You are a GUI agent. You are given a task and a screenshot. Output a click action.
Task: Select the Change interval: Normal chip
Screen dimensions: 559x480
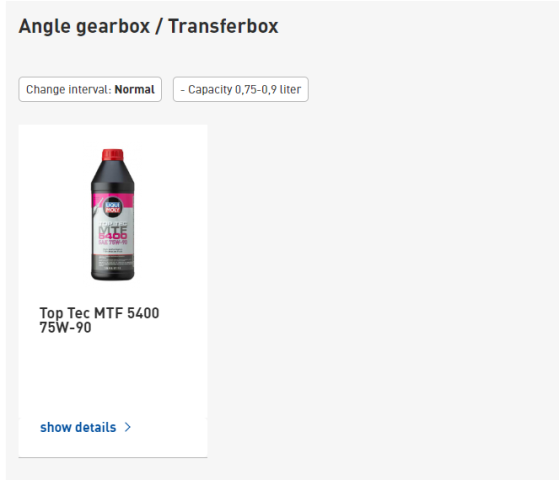tap(90, 89)
